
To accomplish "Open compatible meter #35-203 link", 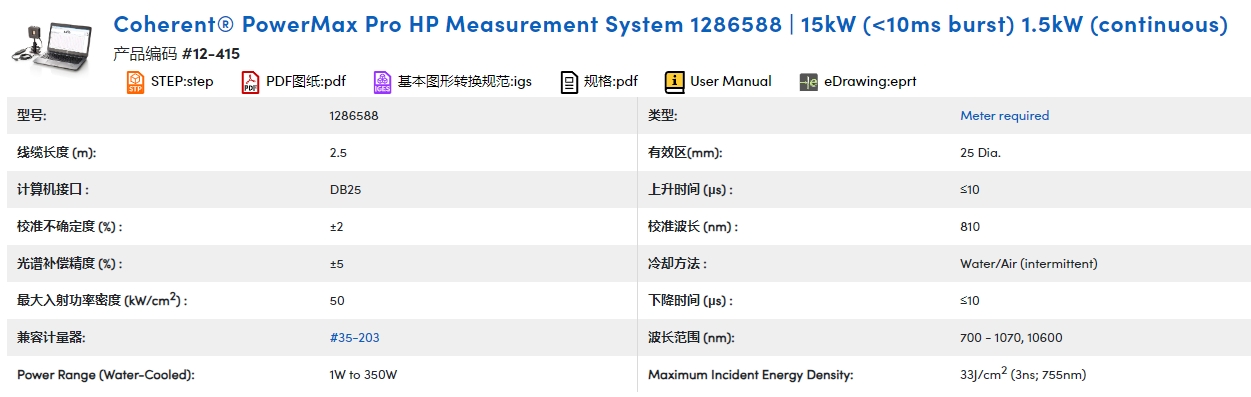I will 354,338.
